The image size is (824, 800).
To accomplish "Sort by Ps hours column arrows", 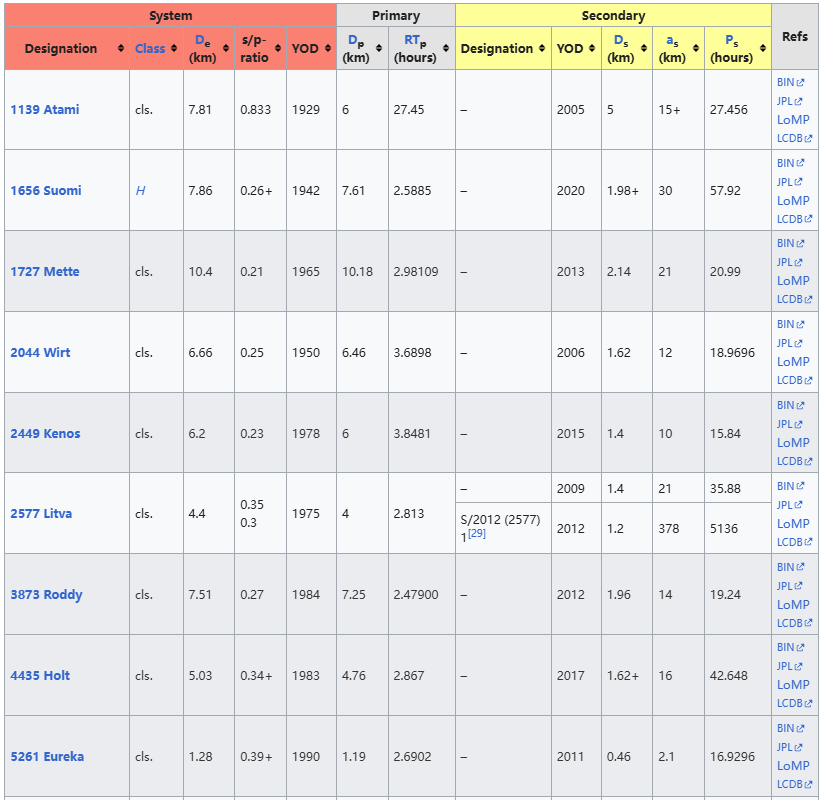I will click(x=762, y=49).
